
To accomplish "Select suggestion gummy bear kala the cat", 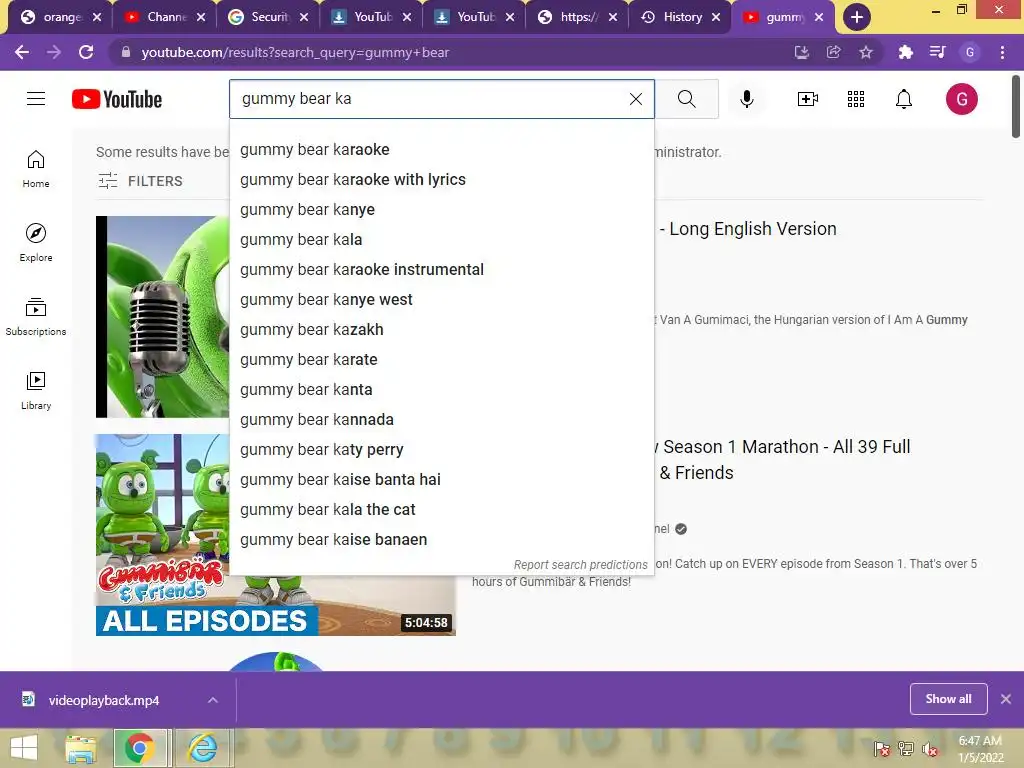I will [x=441, y=510].
